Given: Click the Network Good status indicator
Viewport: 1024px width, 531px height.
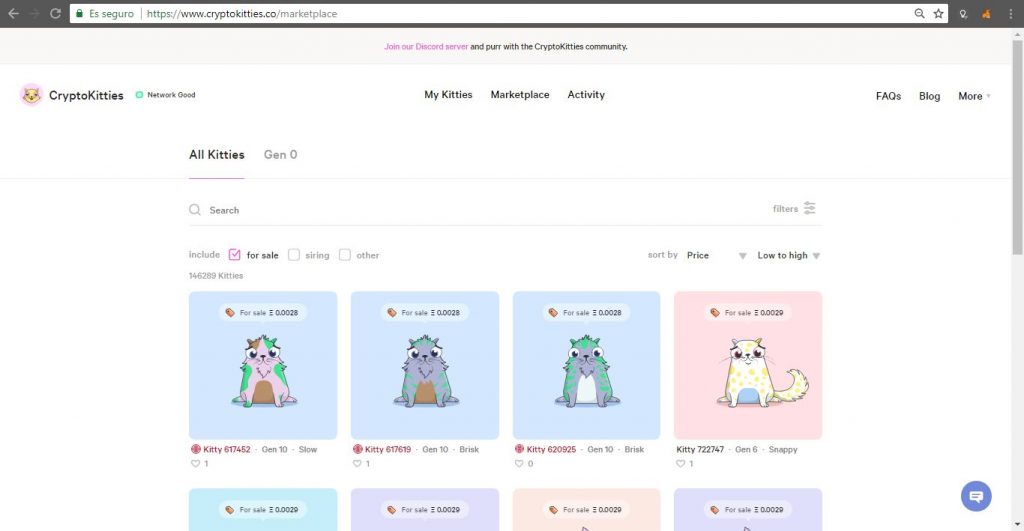Looking at the screenshot, I should (165, 95).
